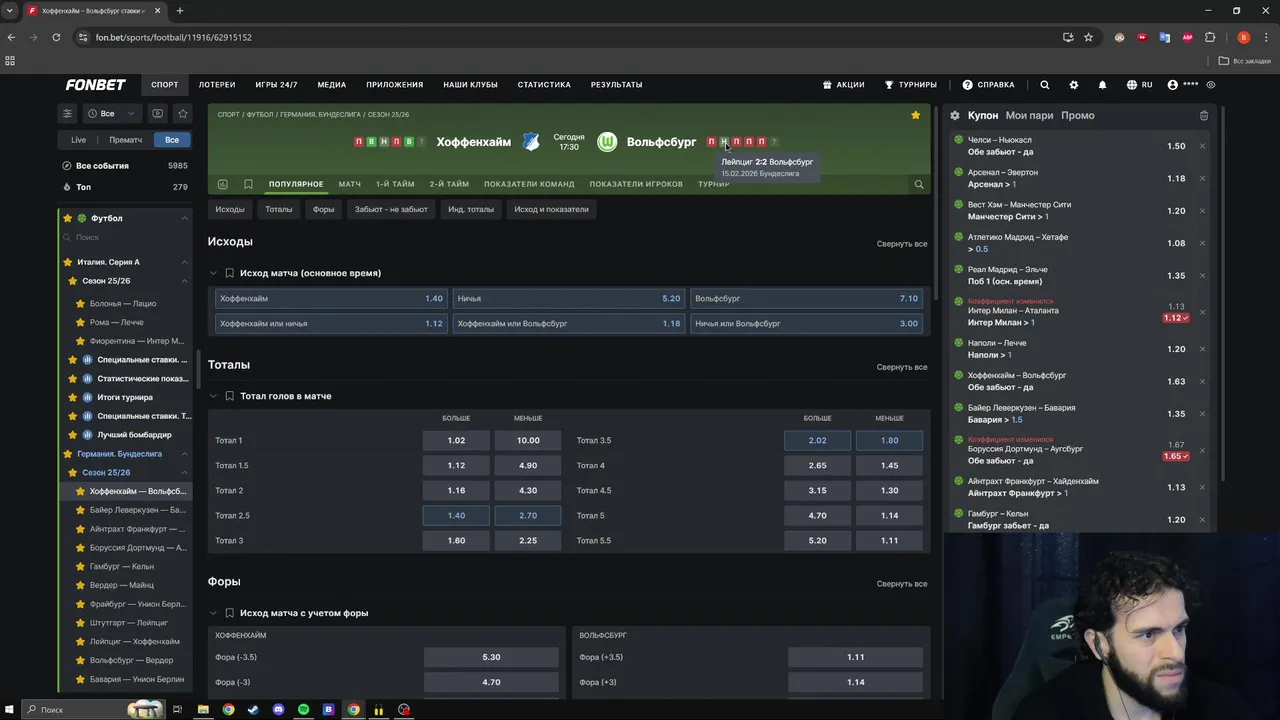This screenshot has width=1280, height=720.
Task: Collapse the Футбол sport section
Action: pyautogui.click(x=184, y=218)
